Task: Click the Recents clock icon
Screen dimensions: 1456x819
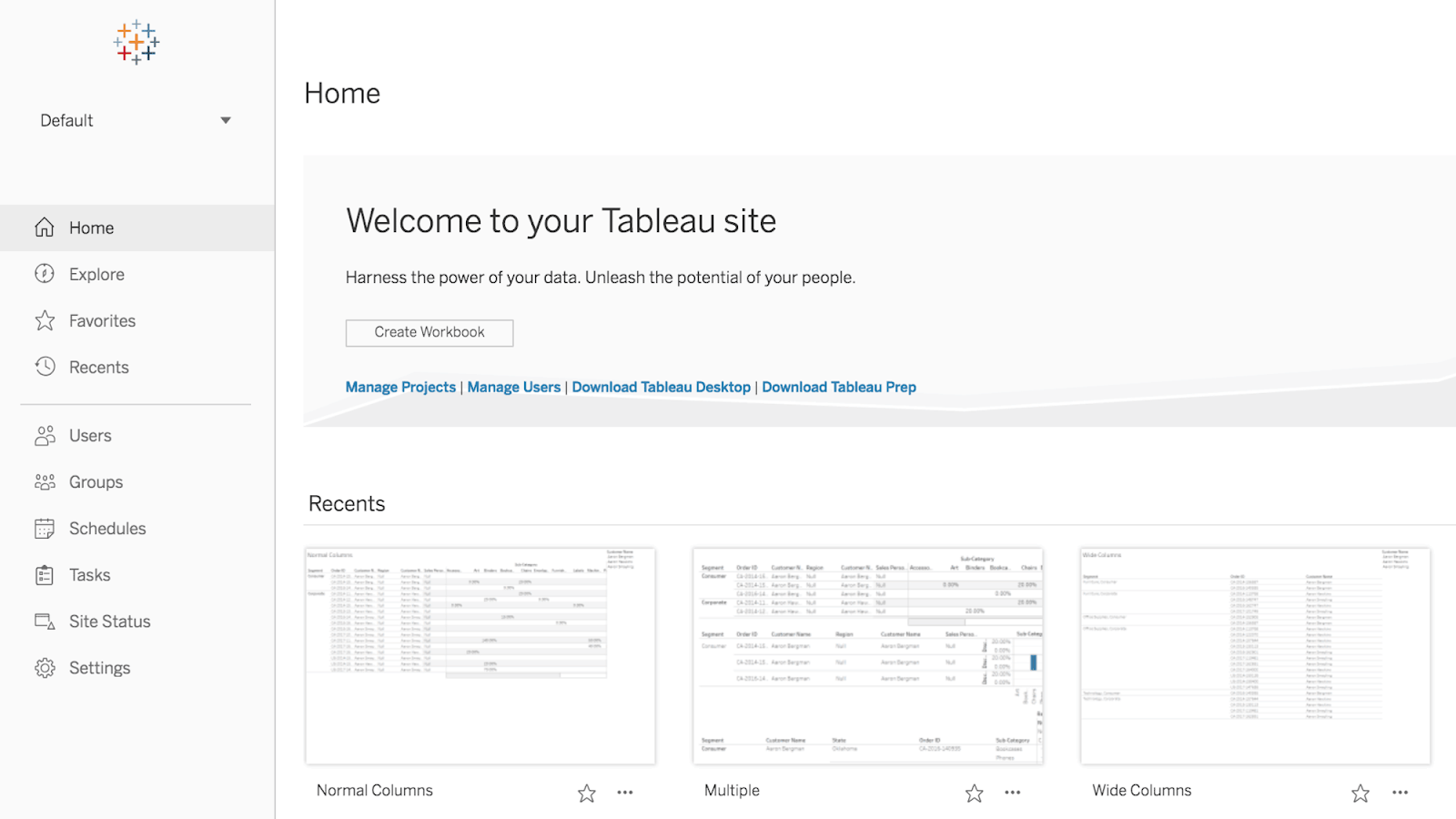Action: pyautogui.click(x=45, y=367)
